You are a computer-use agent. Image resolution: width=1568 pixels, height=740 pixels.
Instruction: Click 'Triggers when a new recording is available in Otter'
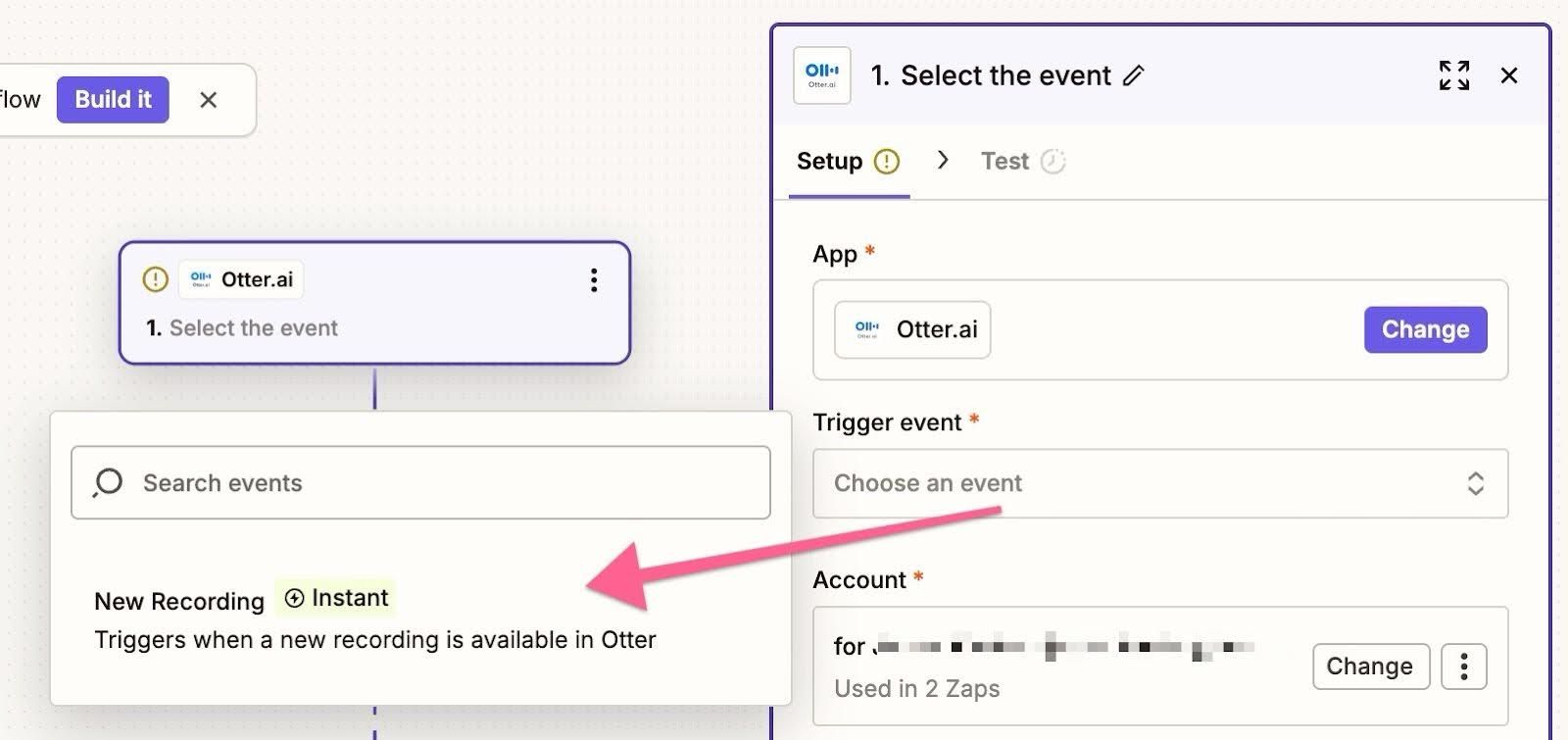(375, 640)
